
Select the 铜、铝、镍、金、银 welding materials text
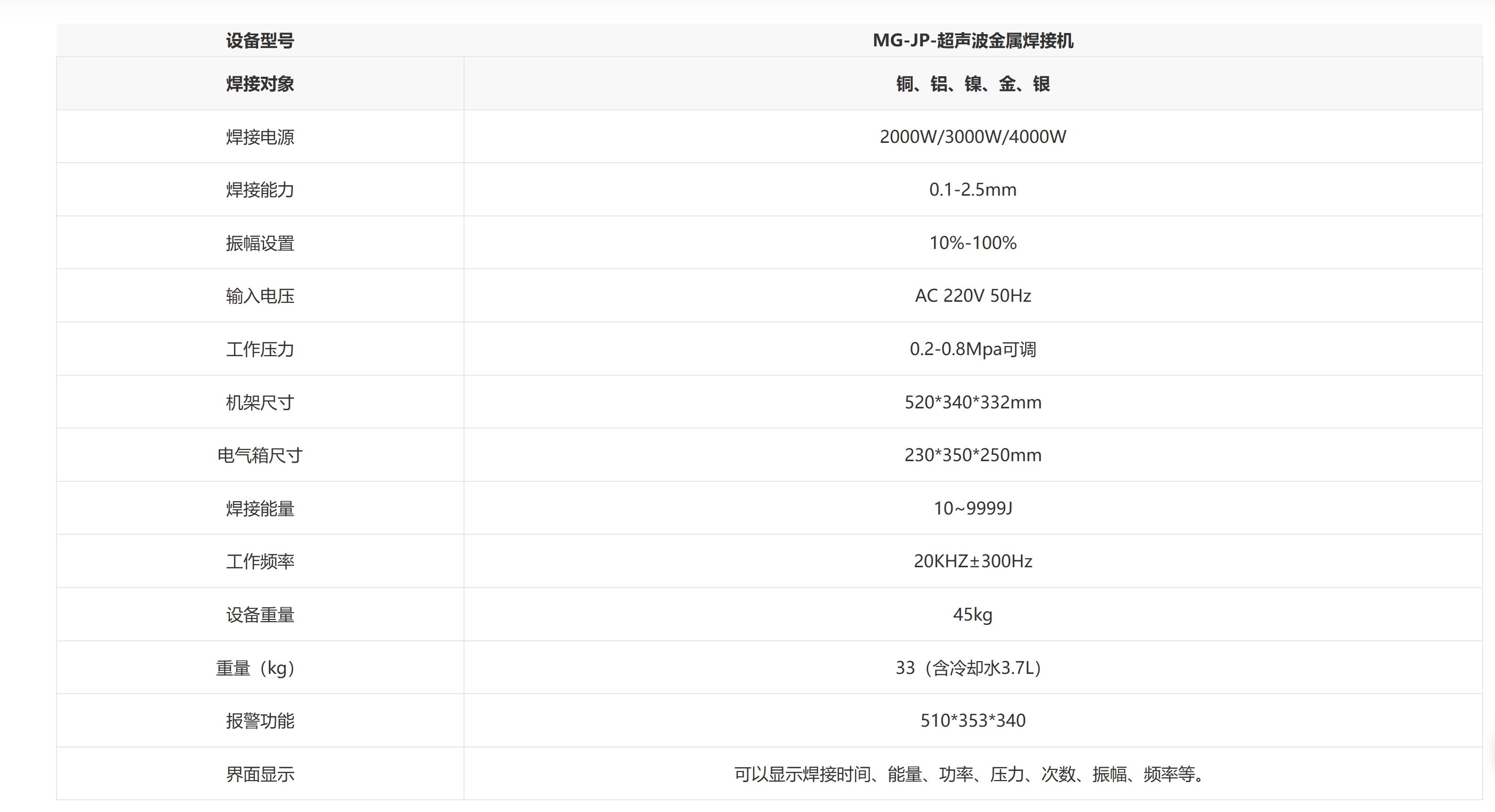[973, 85]
